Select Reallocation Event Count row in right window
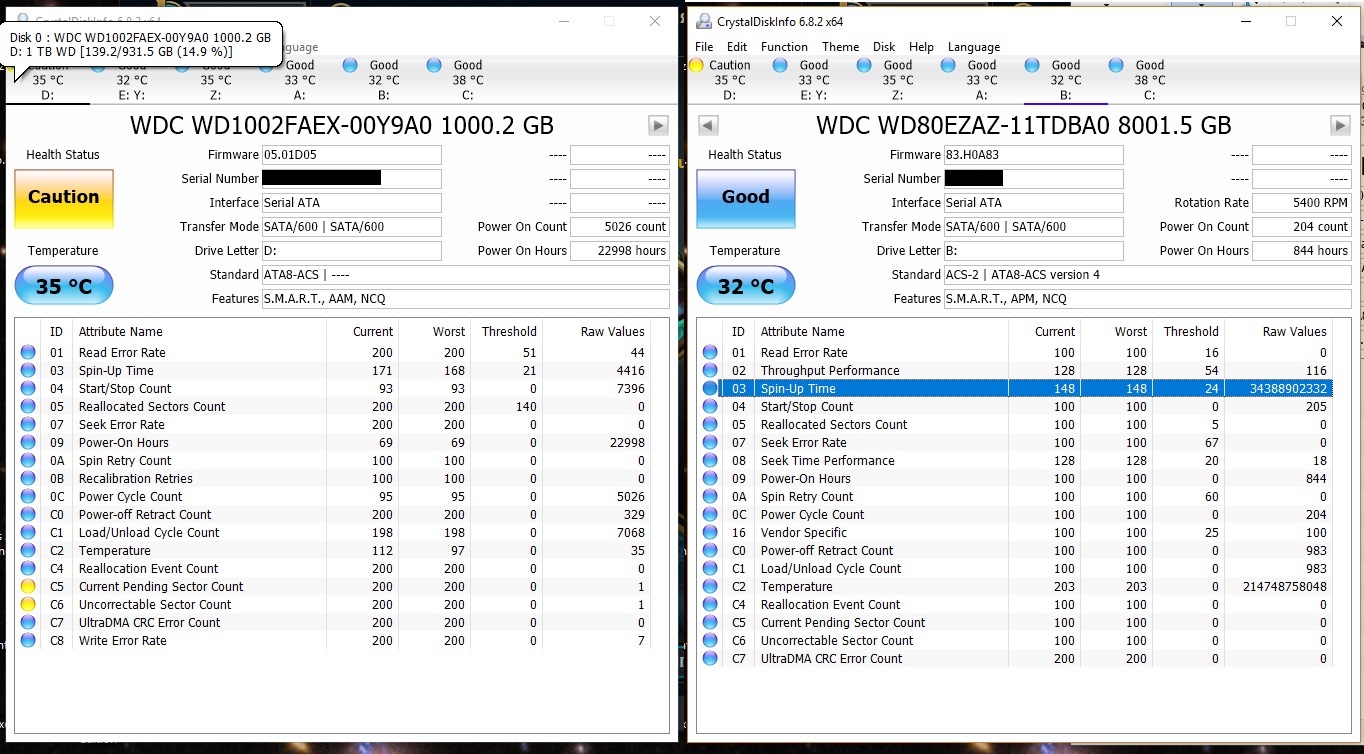This screenshot has height=754, width=1364. pyautogui.click(x=1017, y=605)
